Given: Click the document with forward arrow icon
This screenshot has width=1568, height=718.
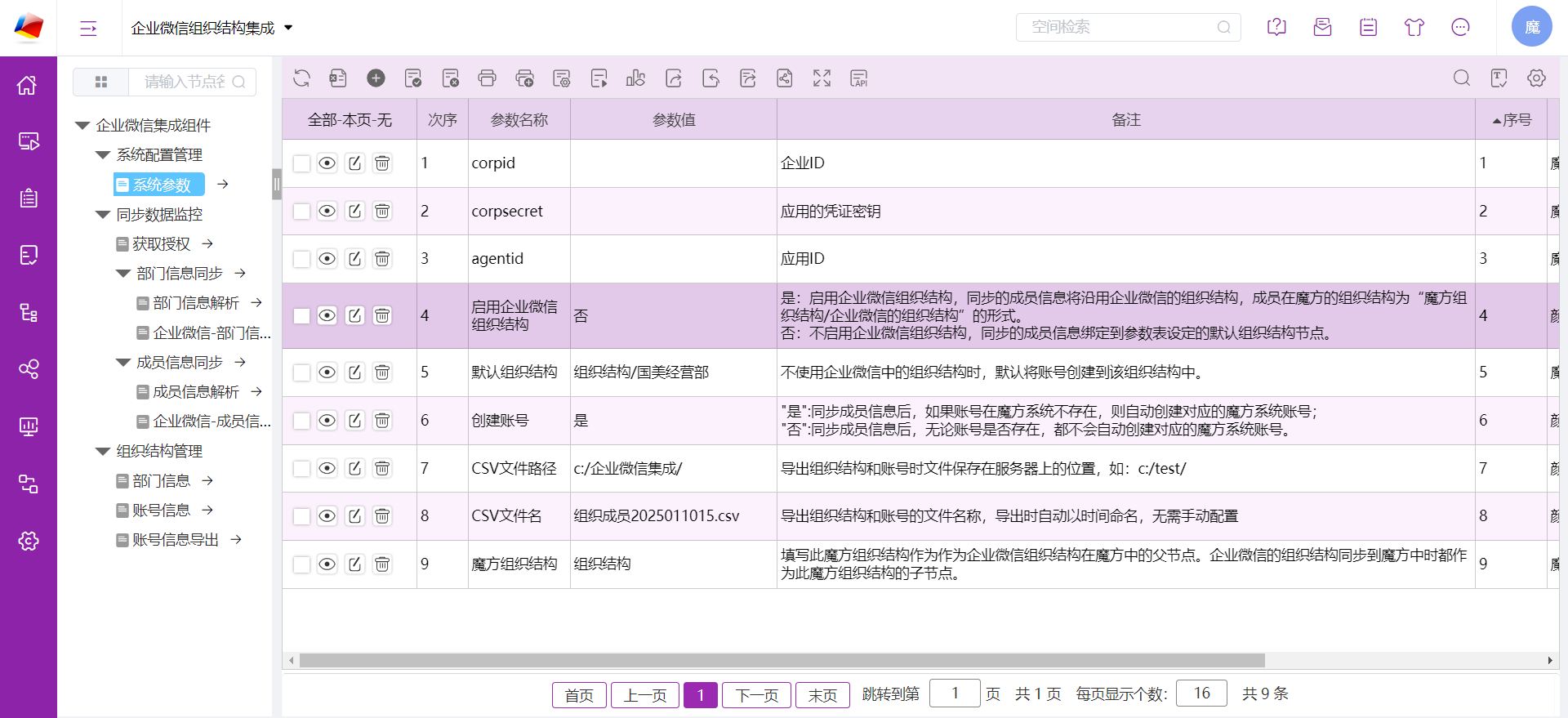Looking at the screenshot, I should [674, 78].
